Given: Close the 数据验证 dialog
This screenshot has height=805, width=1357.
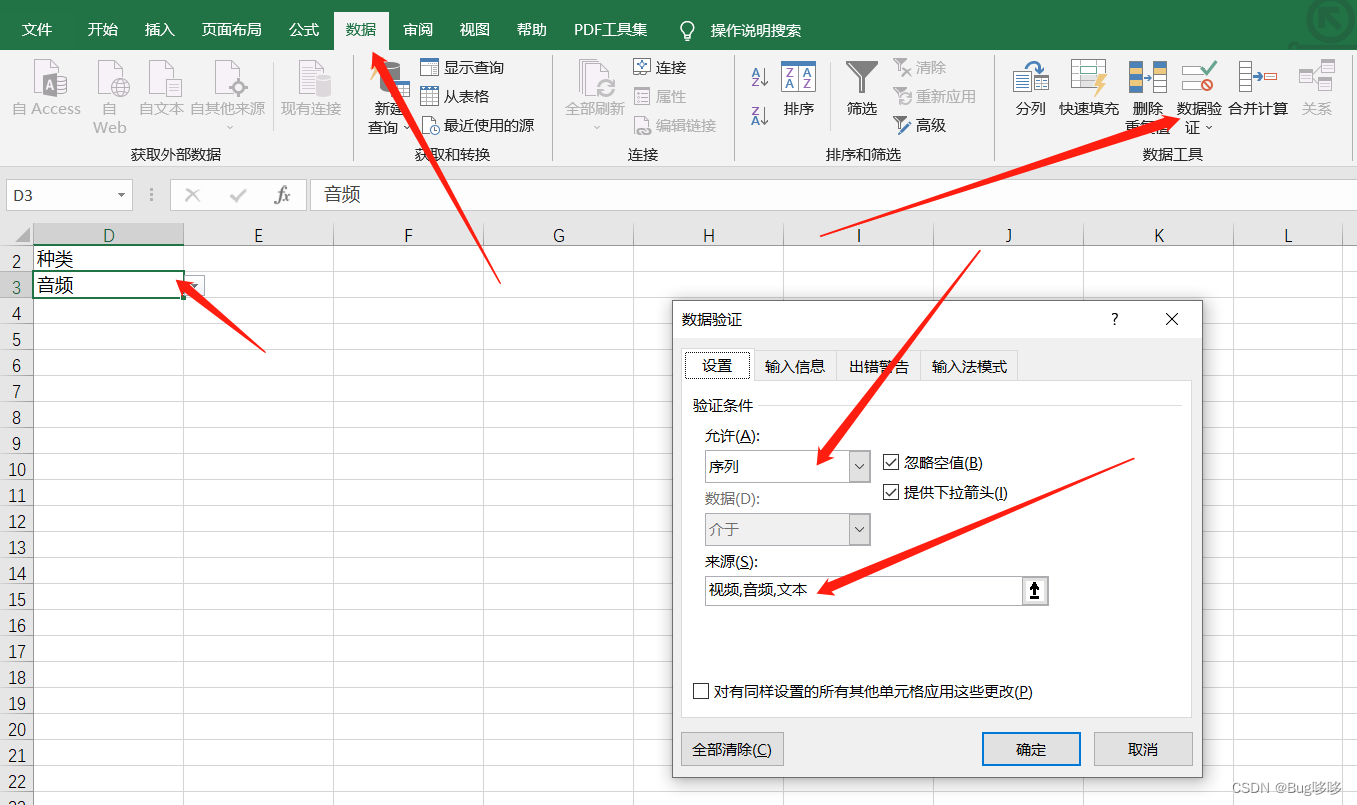Looking at the screenshot, I should (1172, 319).
